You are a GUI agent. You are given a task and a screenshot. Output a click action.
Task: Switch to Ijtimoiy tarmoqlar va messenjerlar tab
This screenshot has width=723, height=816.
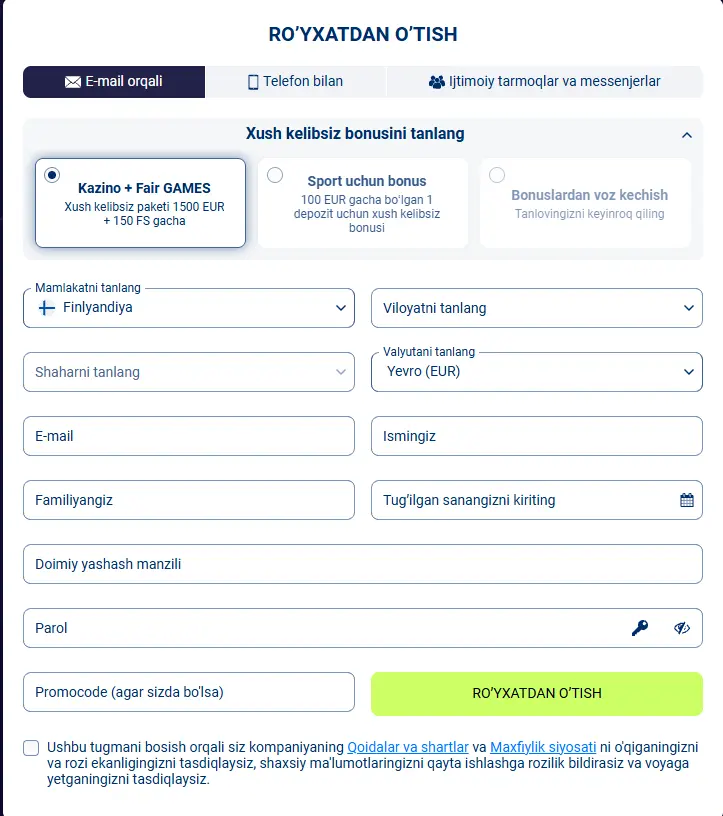(544, 82)
